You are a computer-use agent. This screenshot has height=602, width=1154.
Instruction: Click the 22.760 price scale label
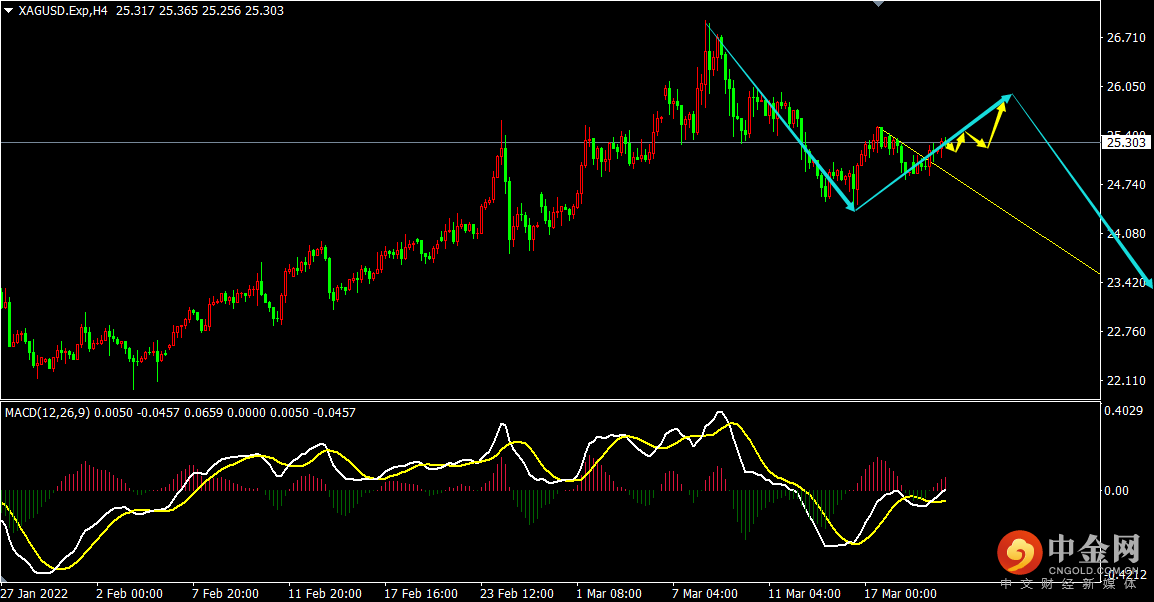coord(1126,332)
